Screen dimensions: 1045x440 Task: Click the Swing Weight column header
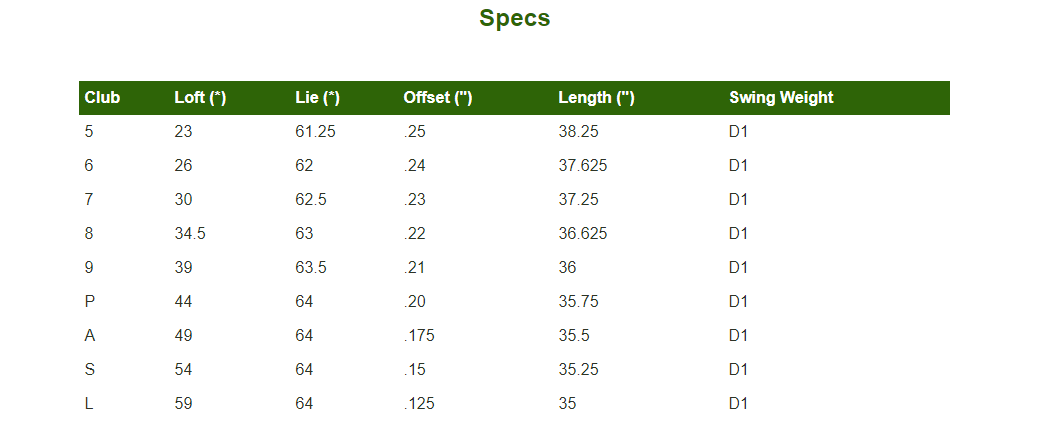(781, 98)
